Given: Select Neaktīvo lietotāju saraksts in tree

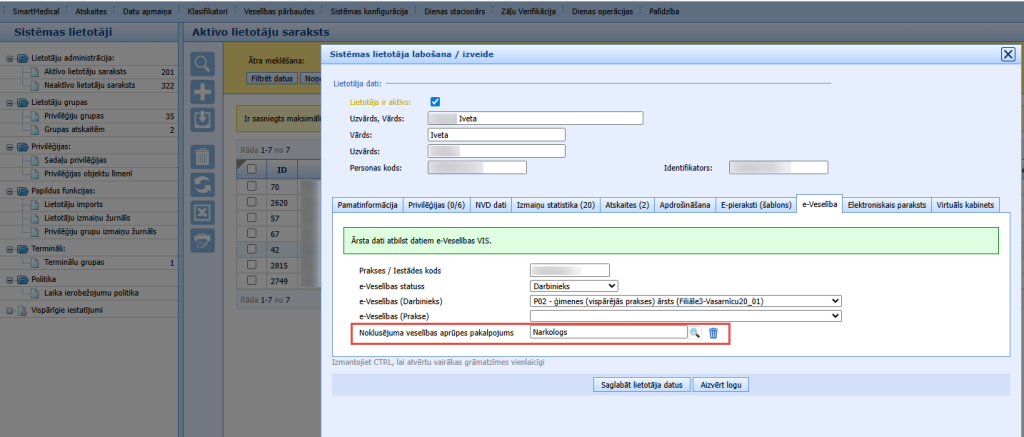Looking at the screenshot, I should tap(89, 85).
